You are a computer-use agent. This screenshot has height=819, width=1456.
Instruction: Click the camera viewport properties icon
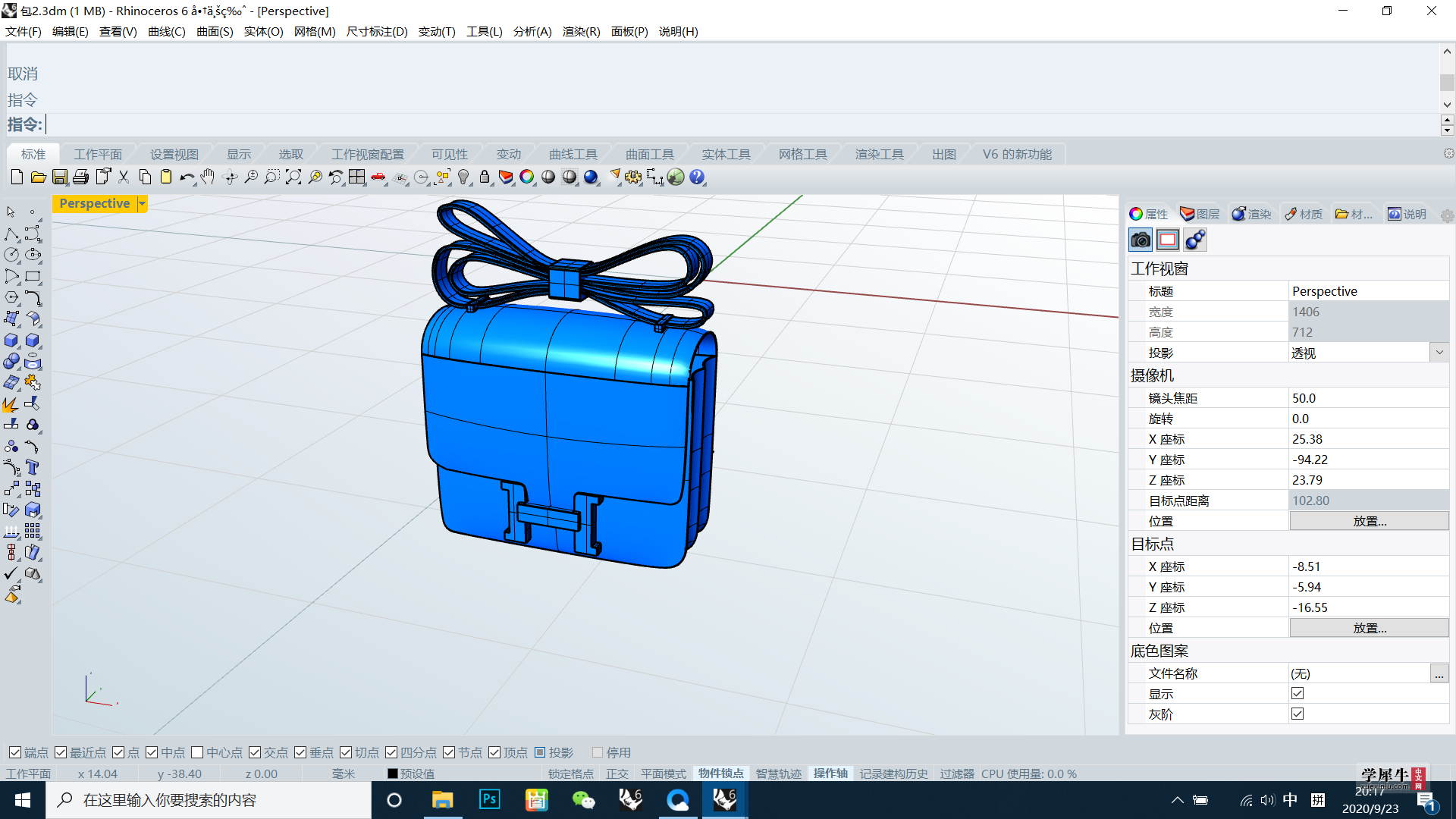pyautogui.click(x=1141, y=240)
